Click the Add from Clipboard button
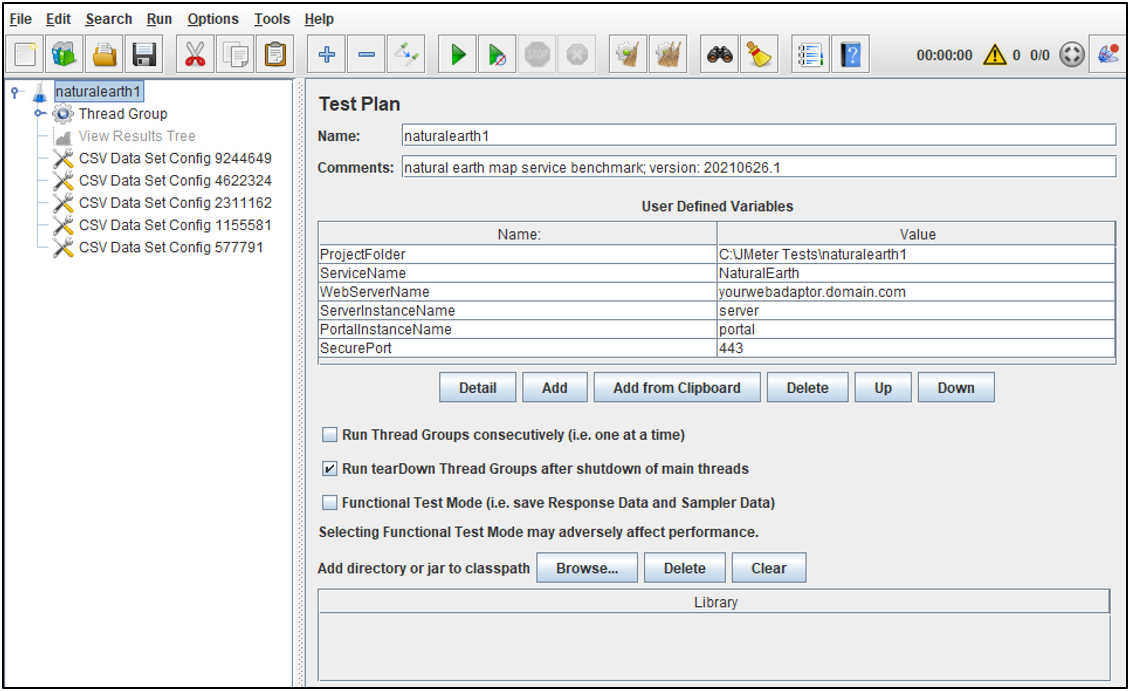The image size is (1130, 691). click(677, 387)
